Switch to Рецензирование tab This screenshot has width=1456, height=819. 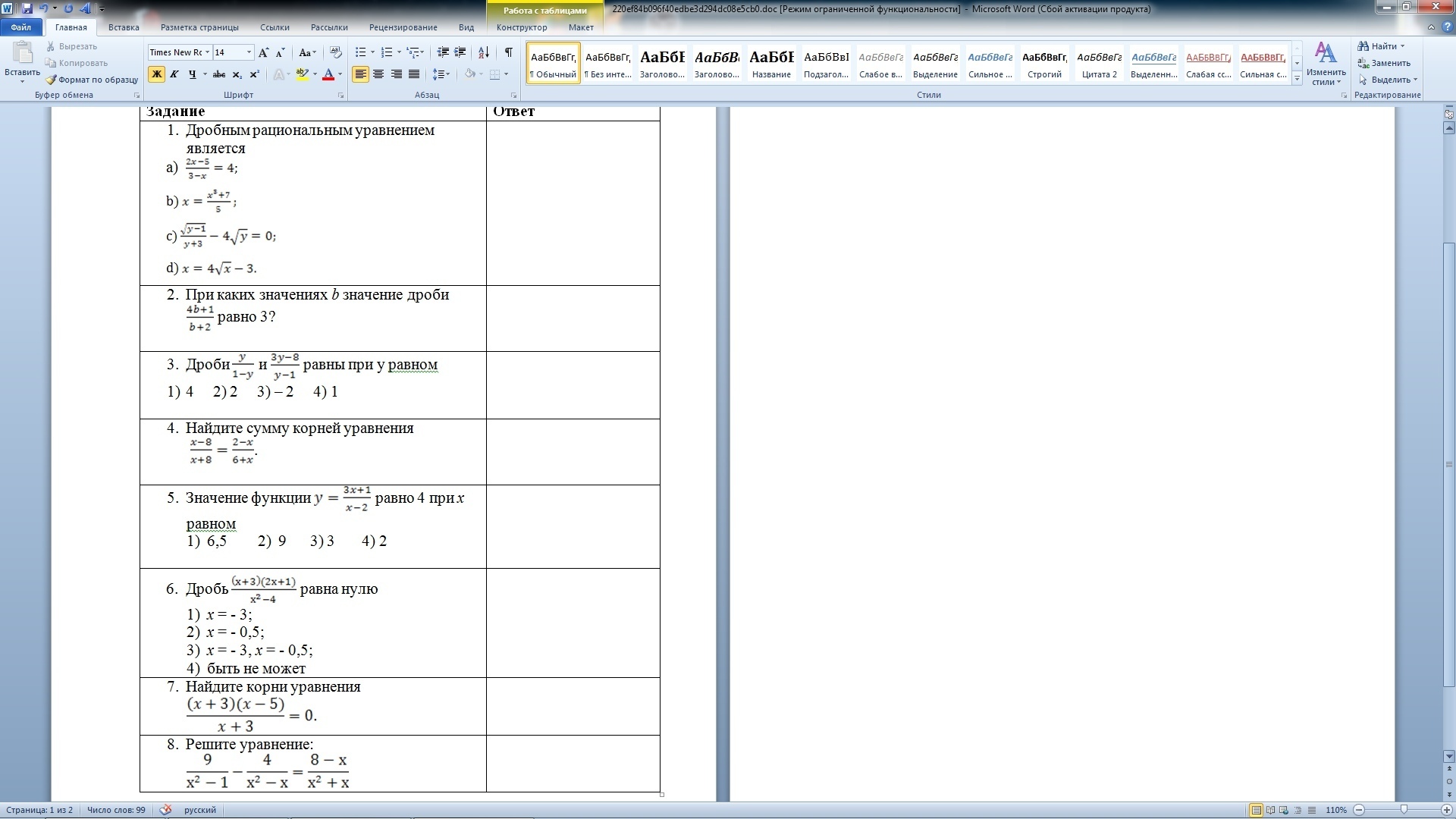pos(403,27)
